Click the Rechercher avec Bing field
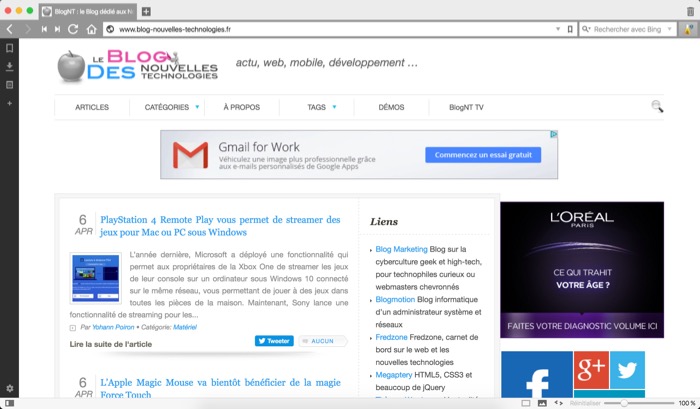 pyautogui.click(x=627, y=29)
